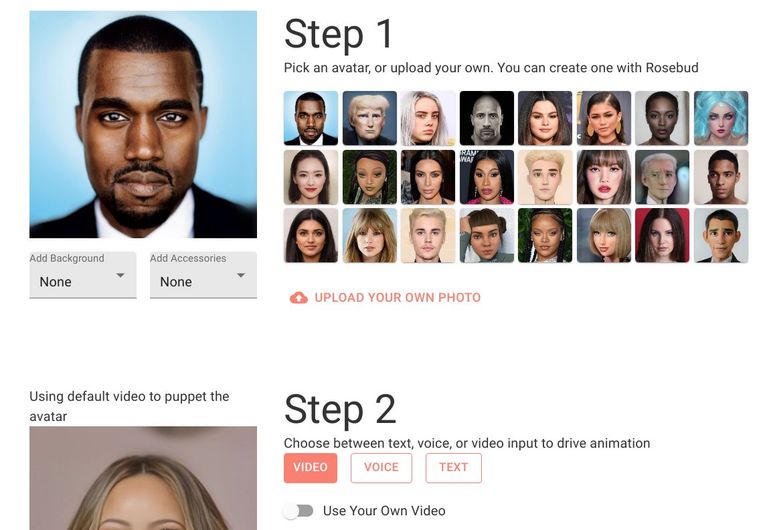Choose avatar with long platinum blonde hair
Image resolution: width=767 pixels, height=530 pixels.
428,118
